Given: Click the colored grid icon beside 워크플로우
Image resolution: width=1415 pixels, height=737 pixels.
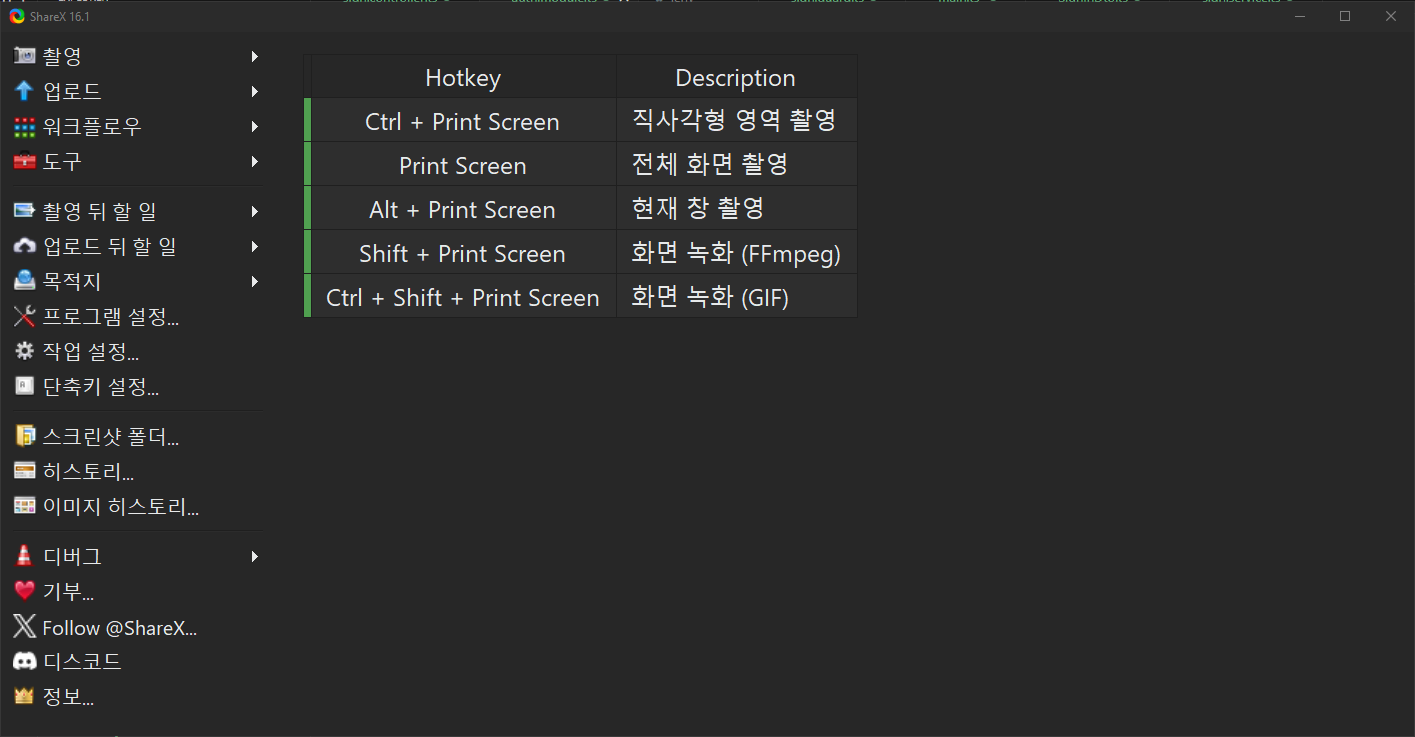Looking at the screenshot, I should tap(25, 127).
